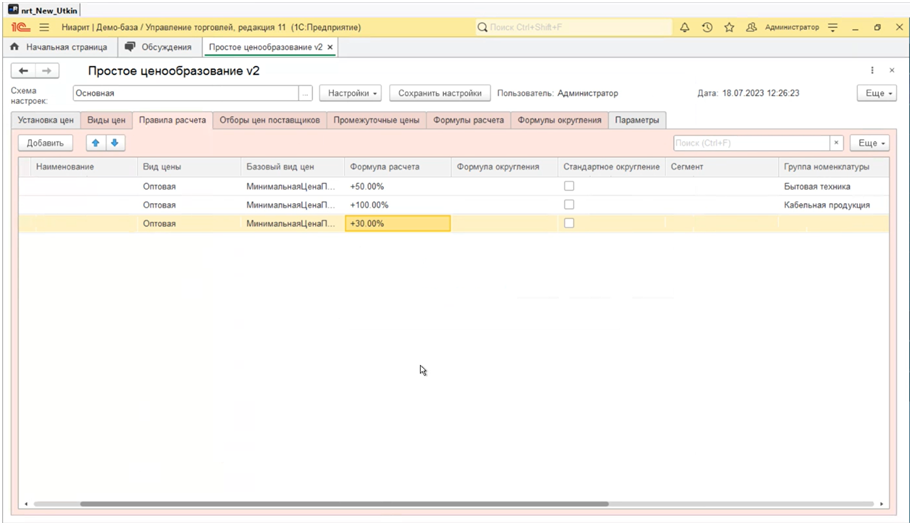Switch to the Формулы округления tab
The height and width of the screenshot is (525, 912).
coord(560,120)
